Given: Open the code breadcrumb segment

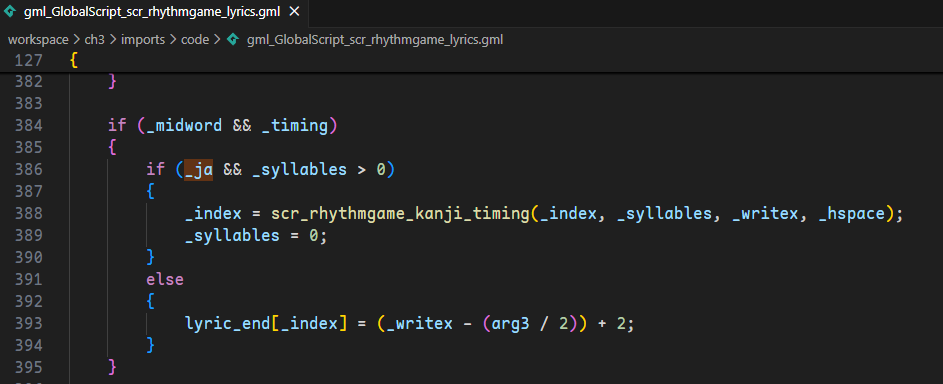Looking at the screenshot, I should [195, 40].
